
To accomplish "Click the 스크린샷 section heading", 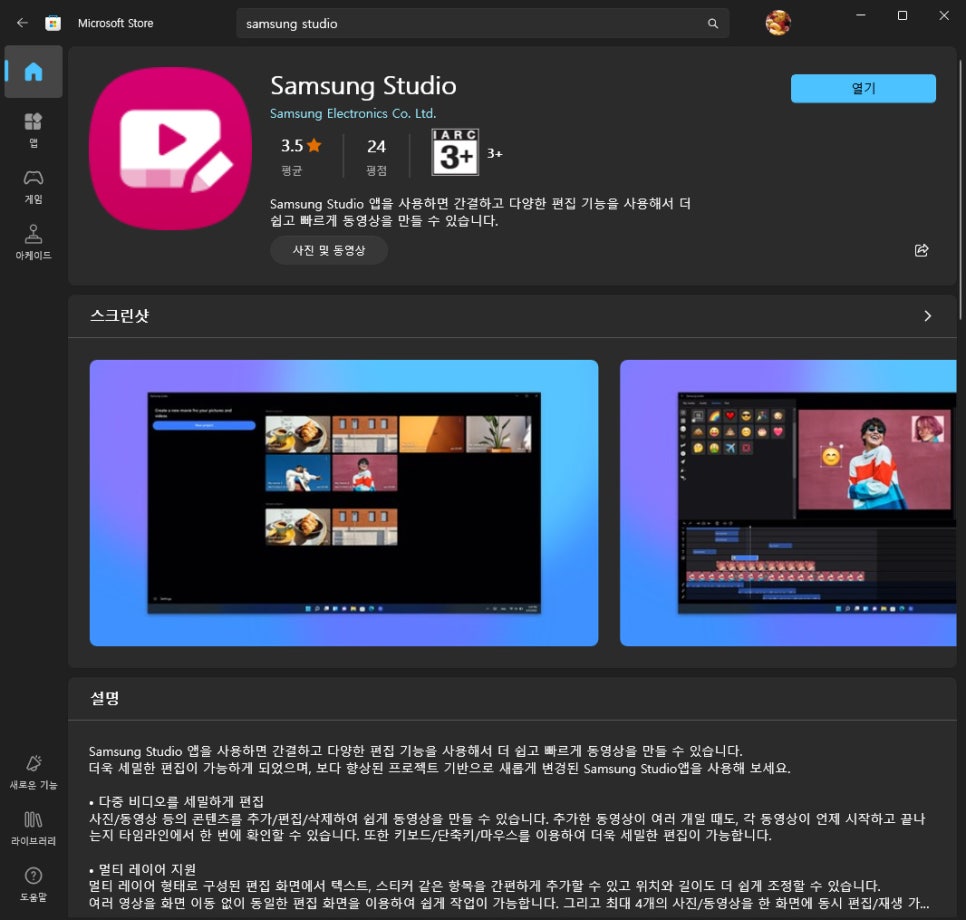I will [120, 315].
